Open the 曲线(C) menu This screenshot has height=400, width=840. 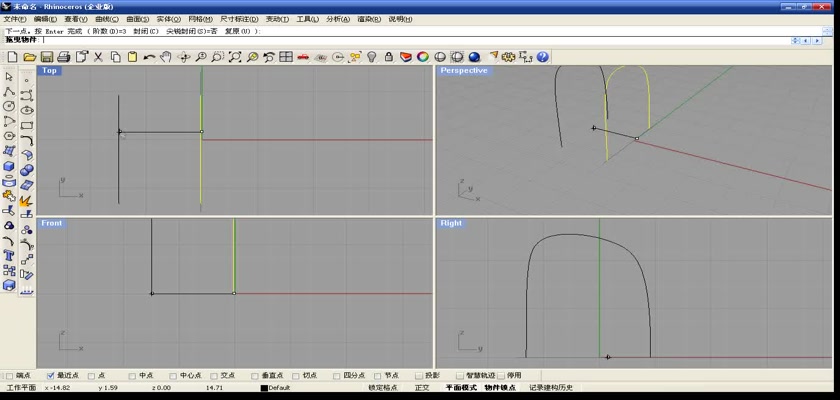pos(107,19)
